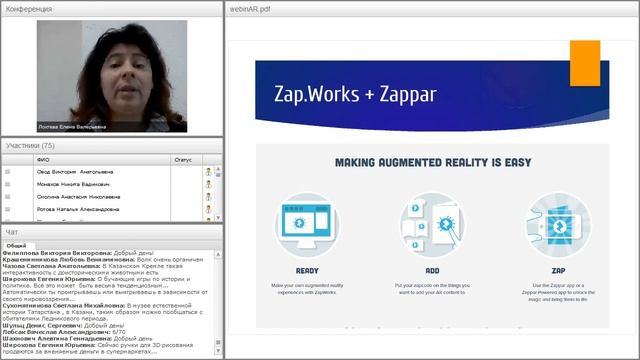This screenshot has height=360, width=640.
Task: Click the chat message reading 6/70
Action: tap(64, 332)
